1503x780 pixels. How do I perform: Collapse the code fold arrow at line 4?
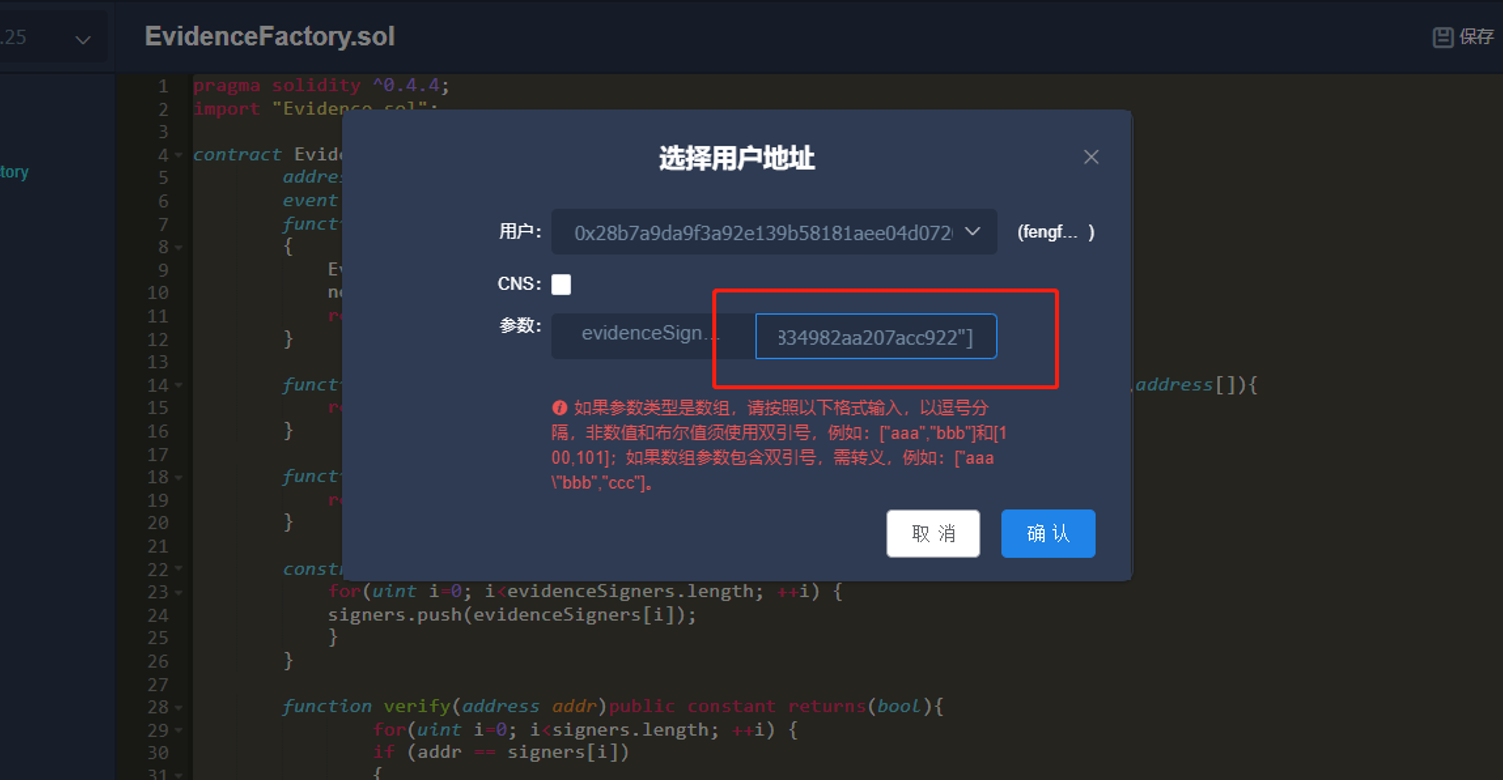click(178, 155)
